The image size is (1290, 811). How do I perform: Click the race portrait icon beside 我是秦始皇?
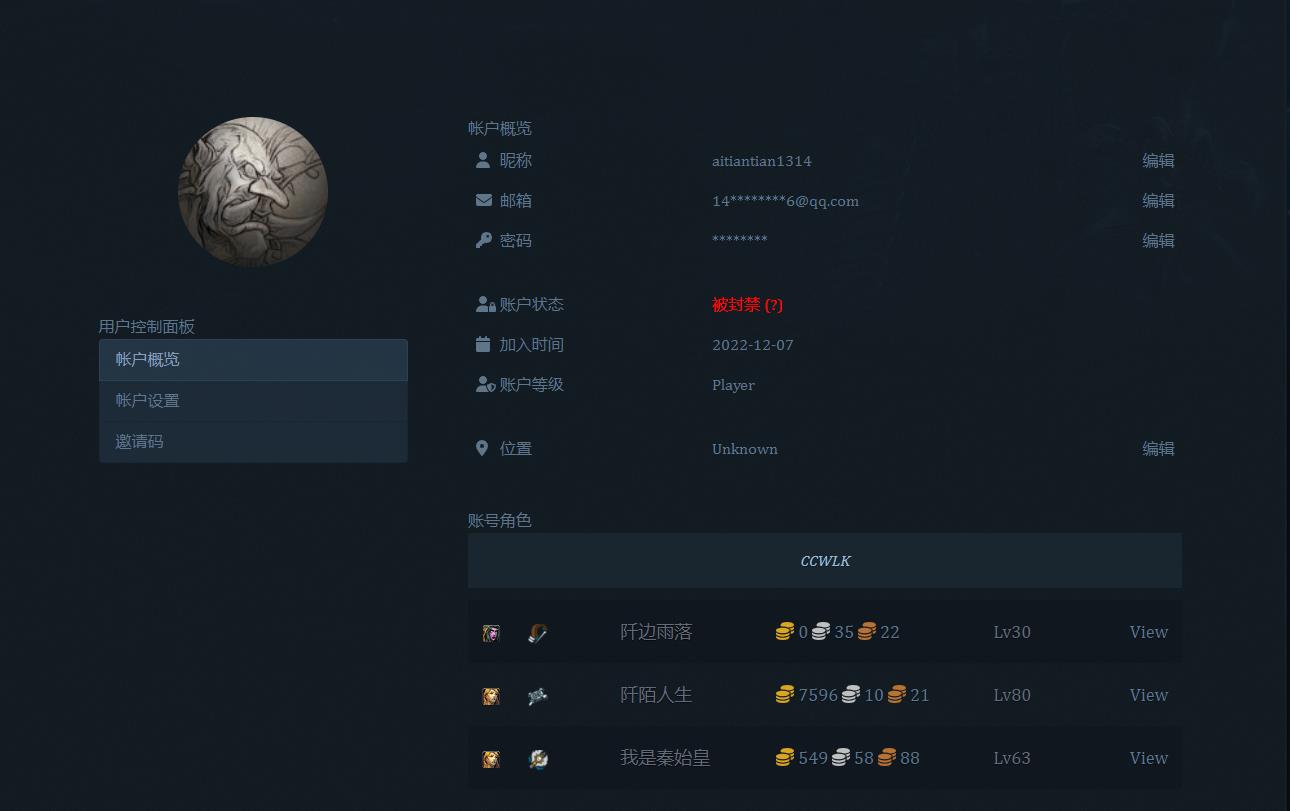click(491, 758)
